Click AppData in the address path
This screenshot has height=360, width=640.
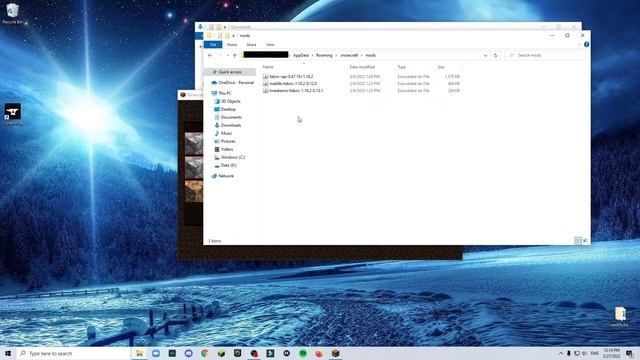301,55
